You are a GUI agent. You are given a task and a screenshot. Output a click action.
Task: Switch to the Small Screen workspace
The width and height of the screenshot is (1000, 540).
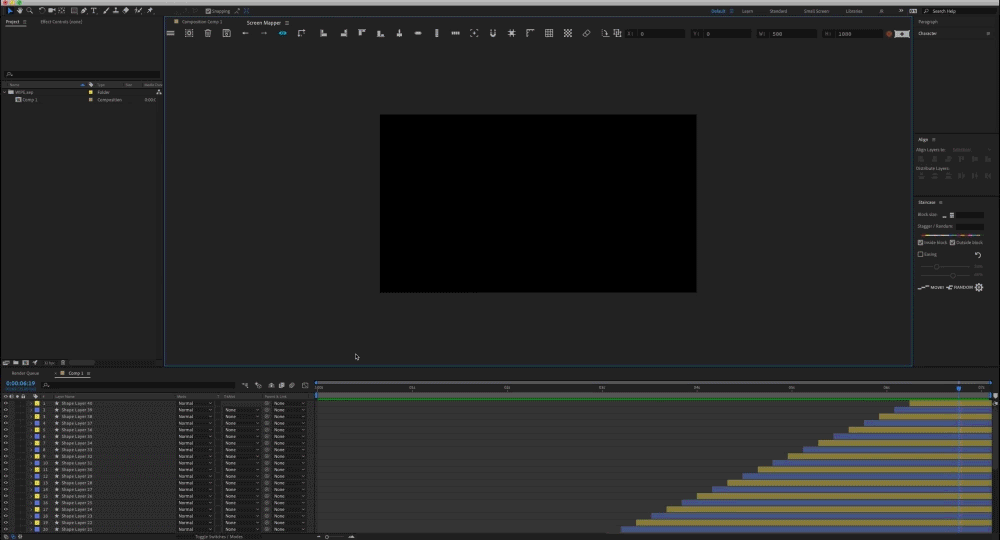click(x=816, y=11)
